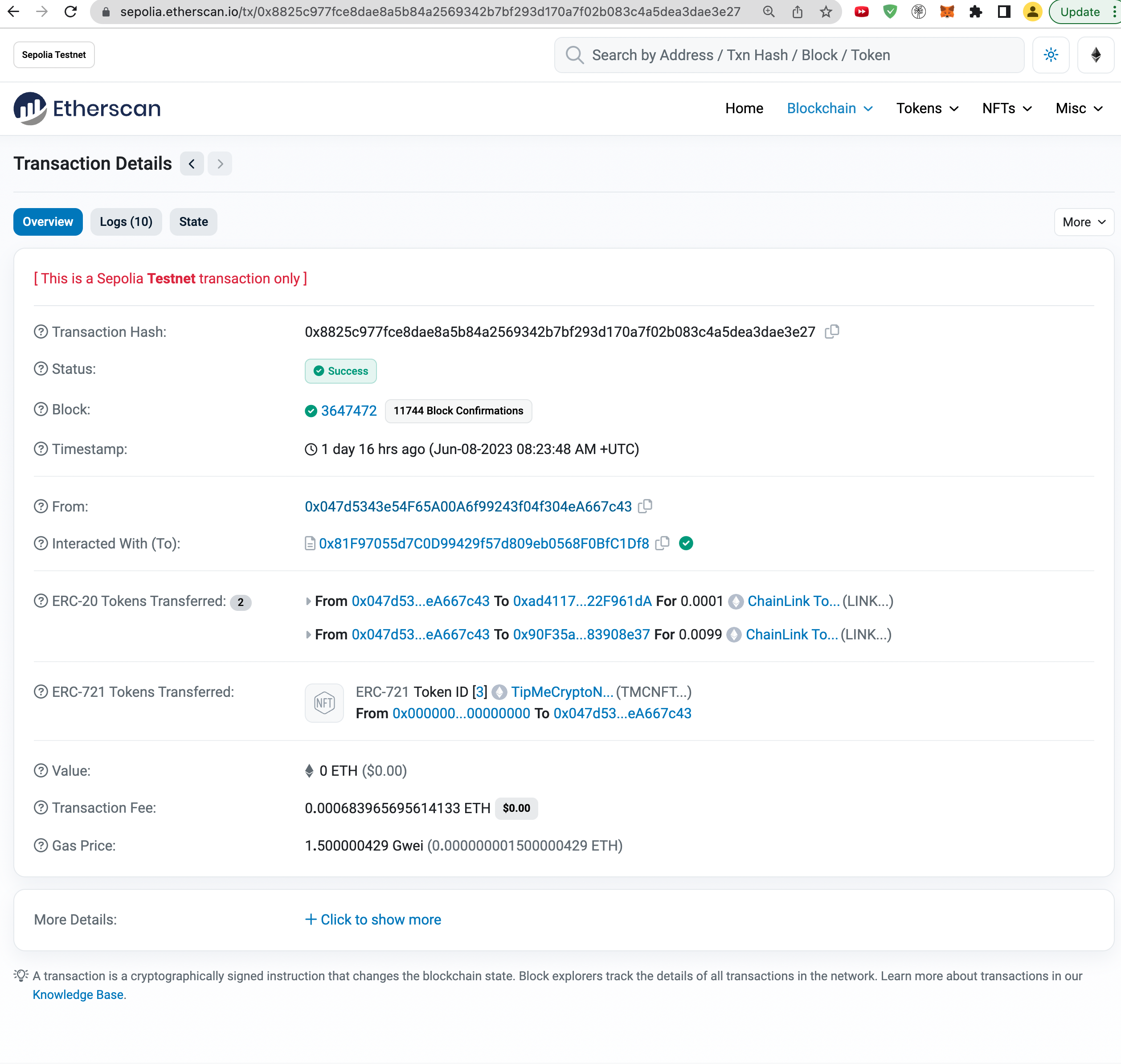Screen dimensions: 1121x1064
Task: Toggle the browser side panel
Action: tap(1004, 12)
